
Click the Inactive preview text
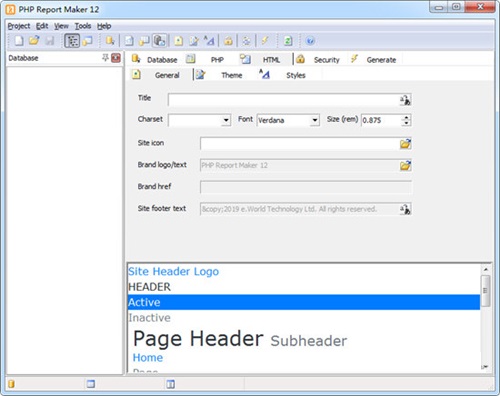(149, 318)
